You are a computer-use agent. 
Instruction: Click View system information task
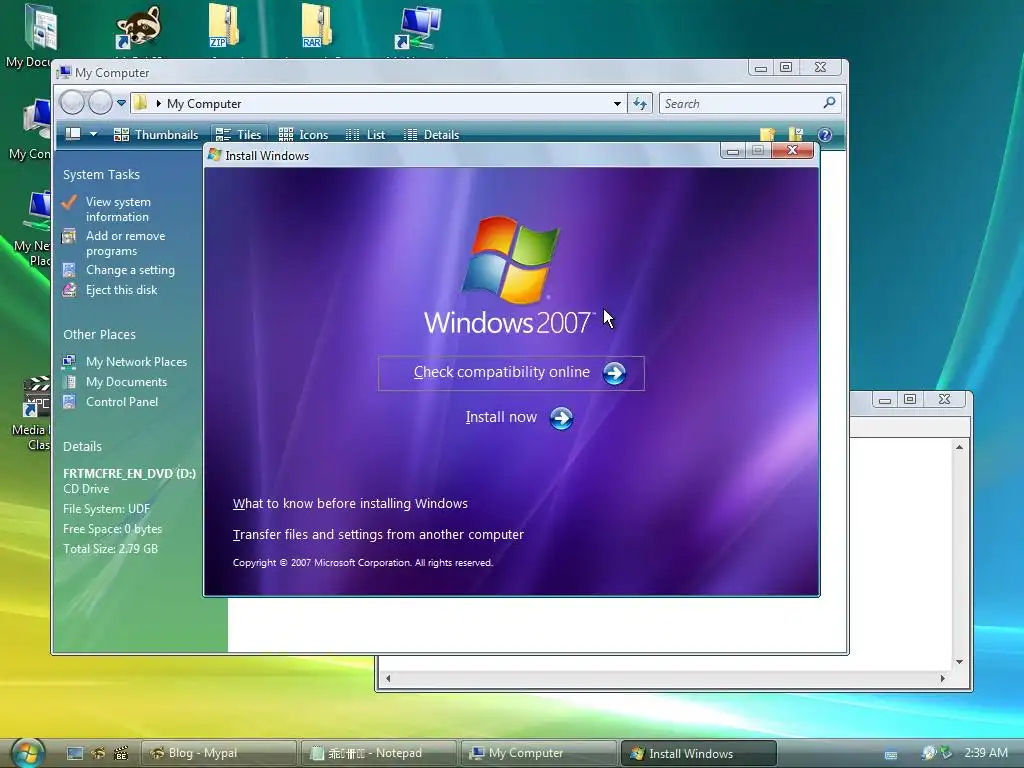118,209
